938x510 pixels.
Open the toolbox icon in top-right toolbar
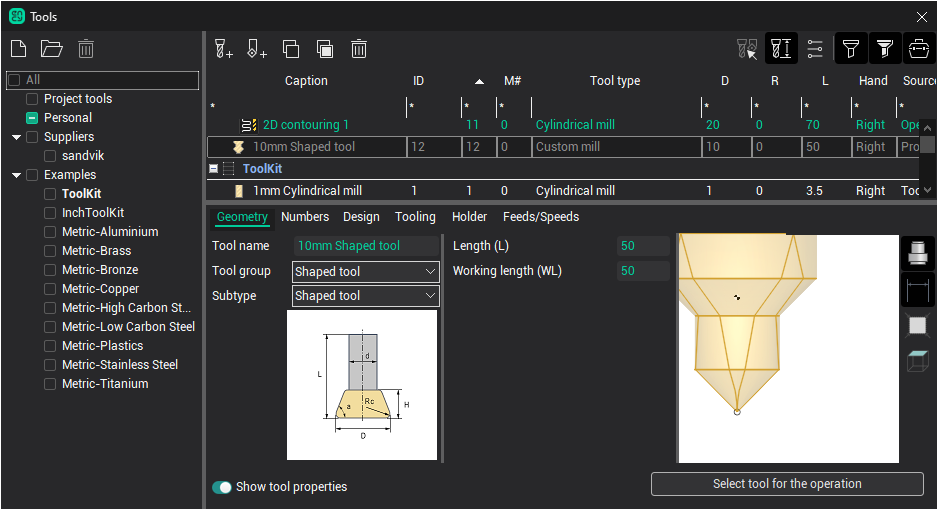point(918,48)
